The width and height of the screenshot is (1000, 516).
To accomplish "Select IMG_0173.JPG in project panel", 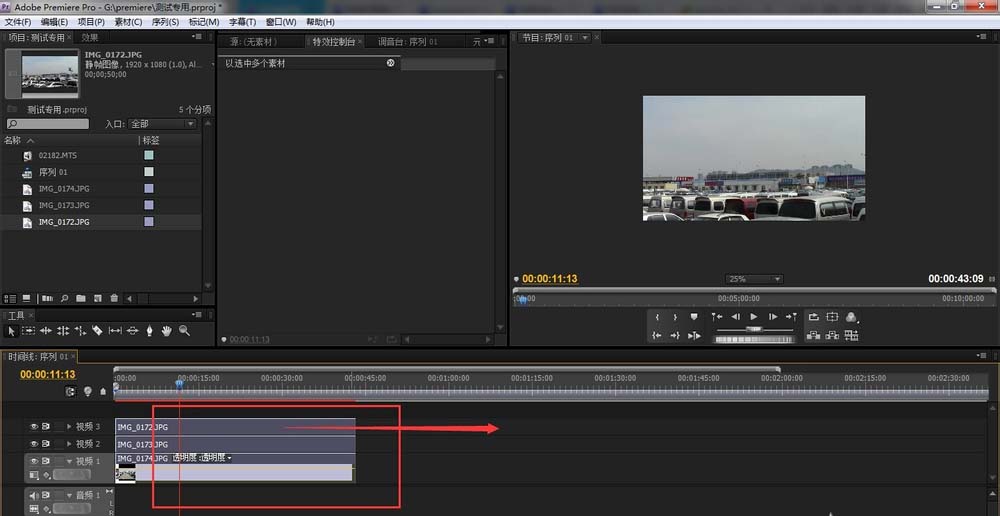I will pos(64,205).
